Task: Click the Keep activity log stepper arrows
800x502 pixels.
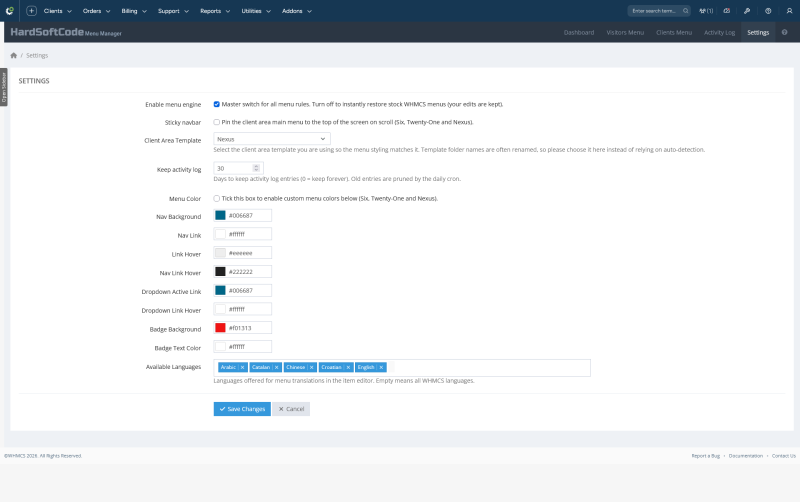Action: [256, 168]
